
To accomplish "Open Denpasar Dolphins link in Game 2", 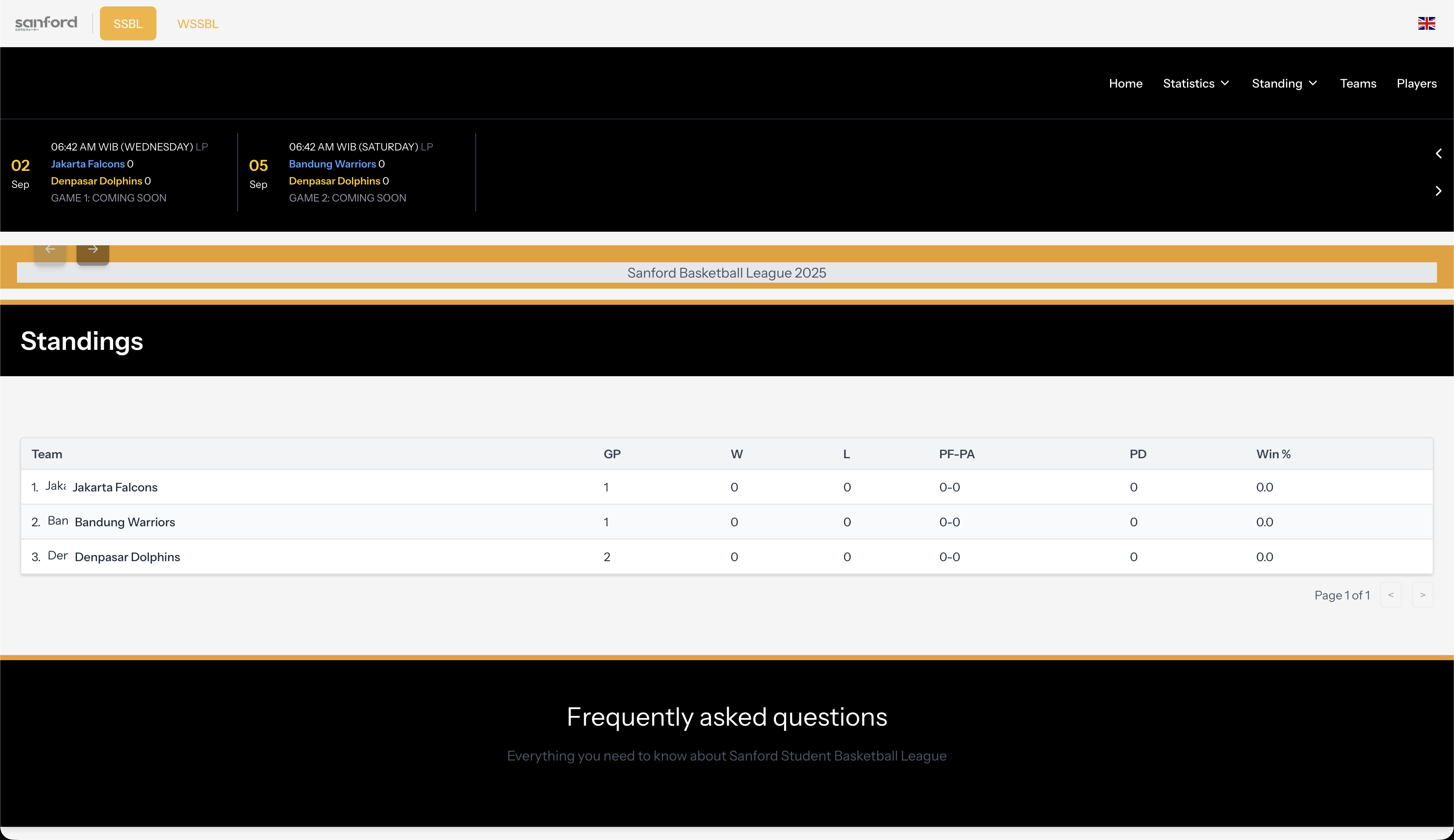I will point(335,181).
